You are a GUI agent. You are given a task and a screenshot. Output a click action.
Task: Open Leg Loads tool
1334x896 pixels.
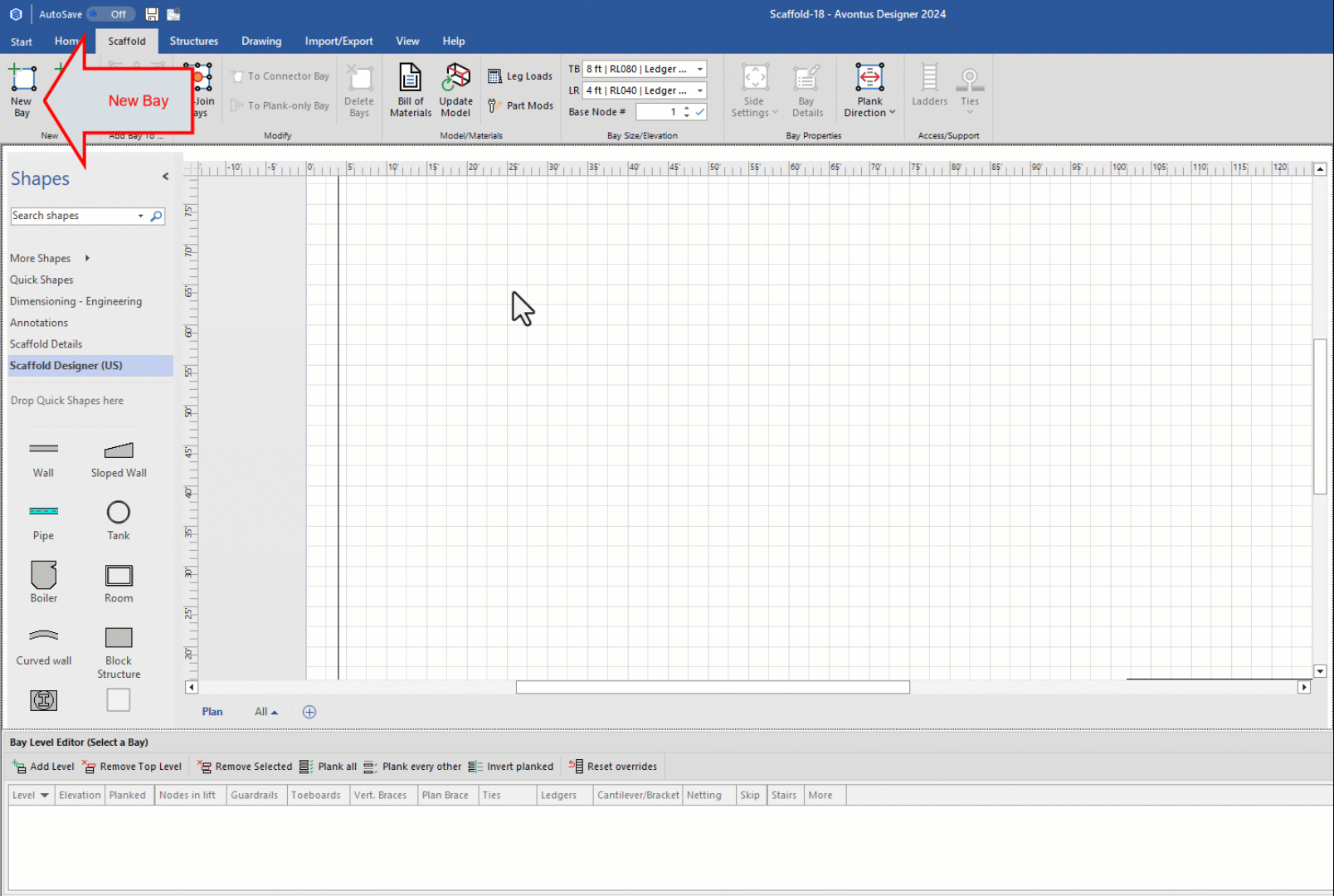(x=520, y=76)
